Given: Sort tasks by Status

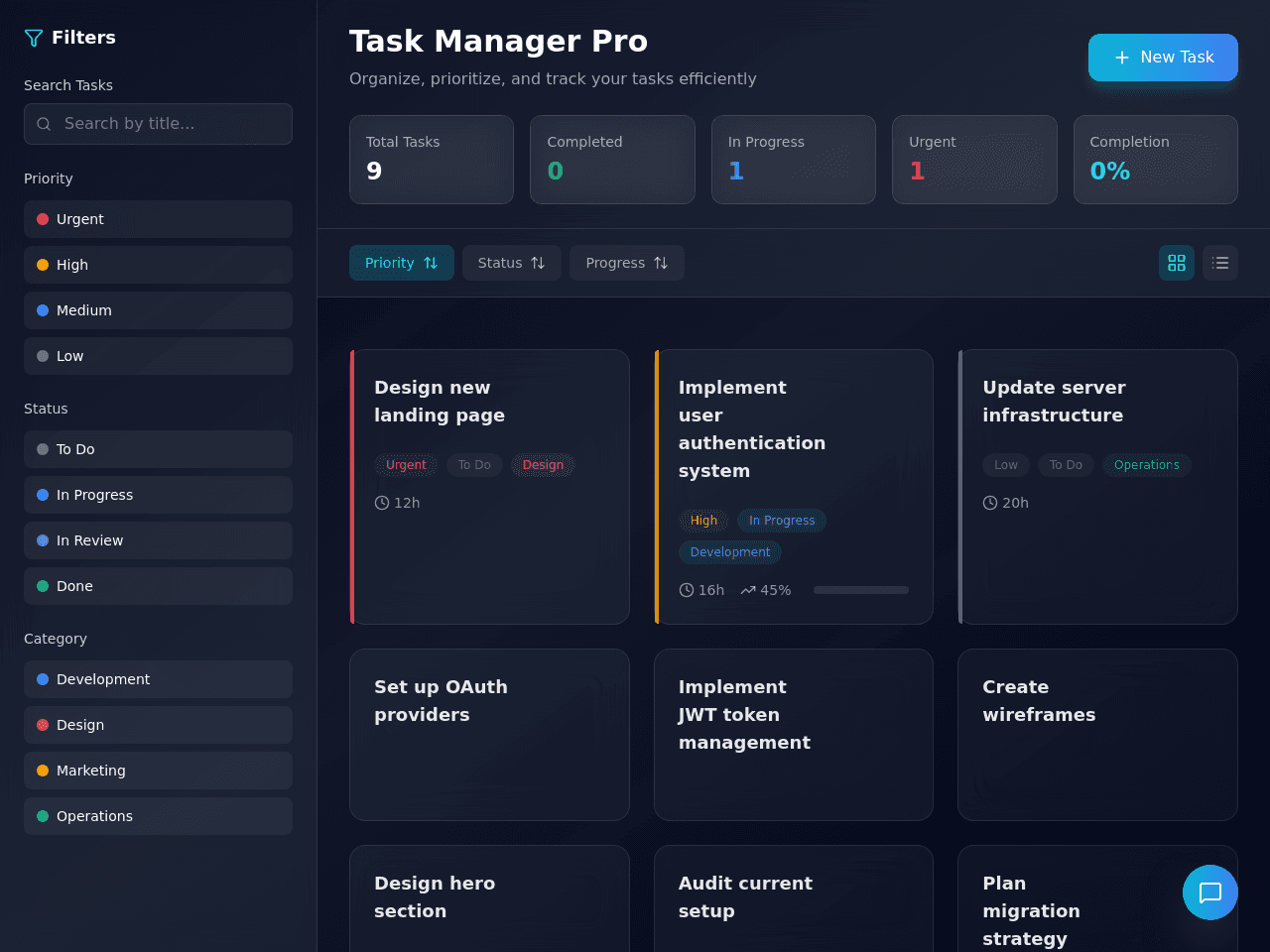Looking at the screenshot, I should click(x=512, y=263).
